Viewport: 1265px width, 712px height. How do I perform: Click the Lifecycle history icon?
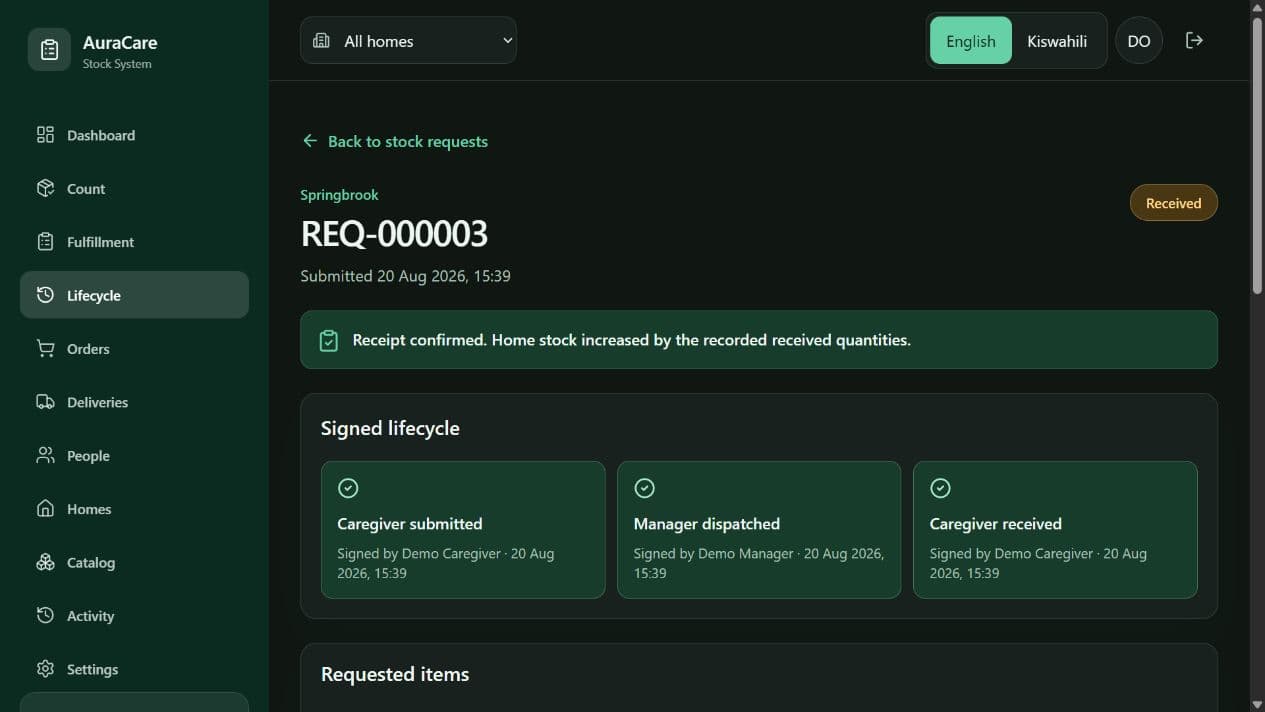45,295
